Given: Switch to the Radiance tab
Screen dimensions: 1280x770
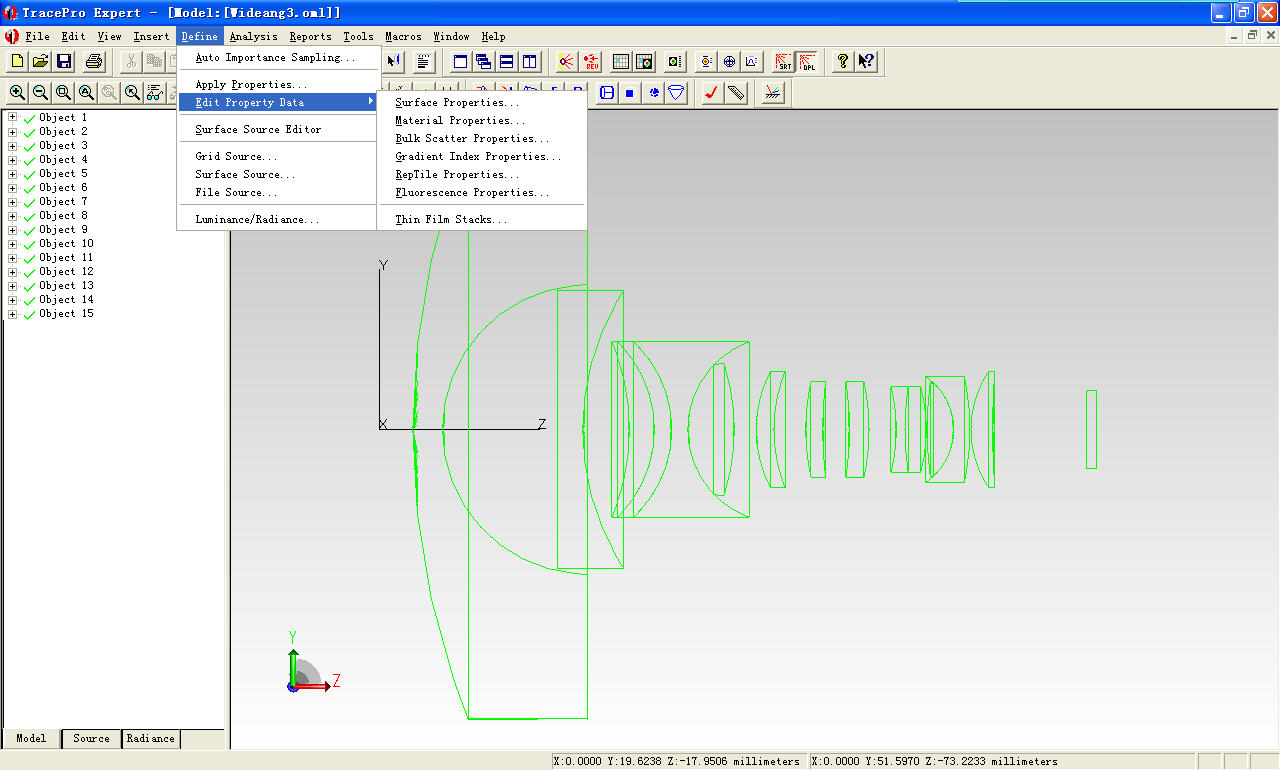Looking at the screenshot, I should [151, 739].
